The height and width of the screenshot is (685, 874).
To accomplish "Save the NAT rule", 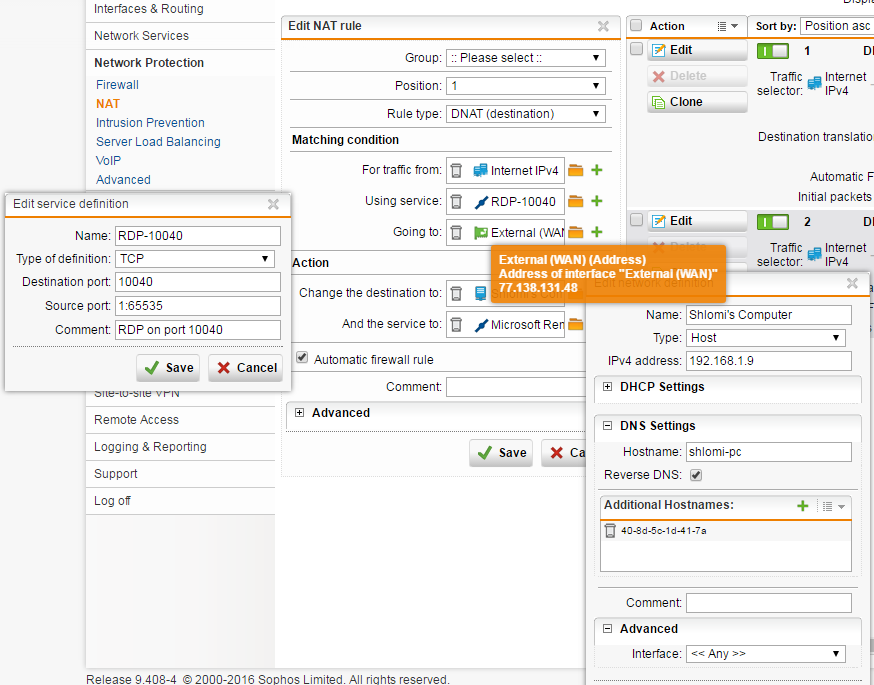I will 501,453.
